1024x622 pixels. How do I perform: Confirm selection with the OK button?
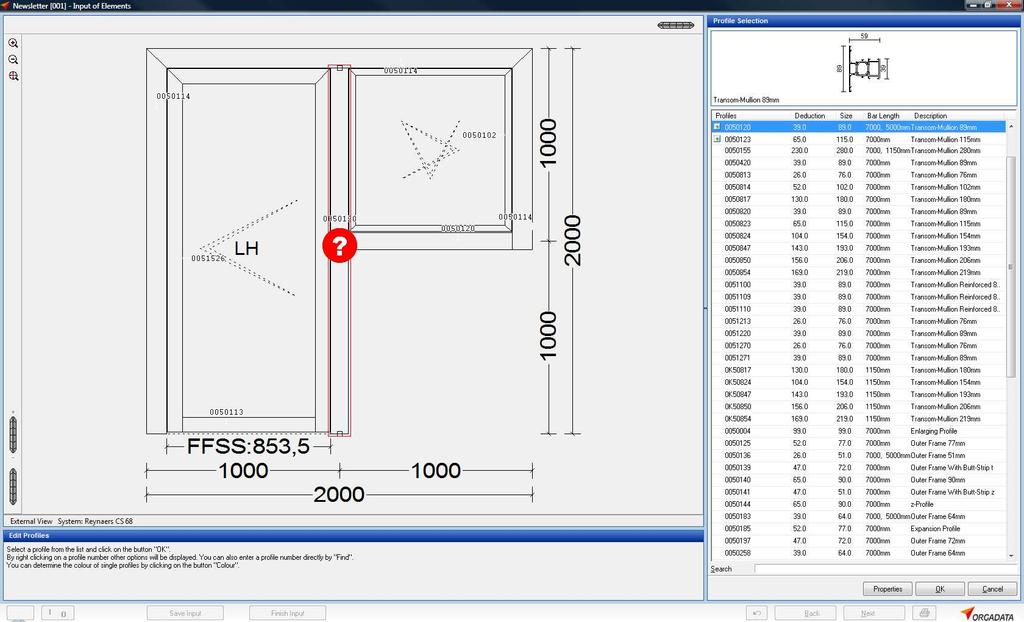940,589
